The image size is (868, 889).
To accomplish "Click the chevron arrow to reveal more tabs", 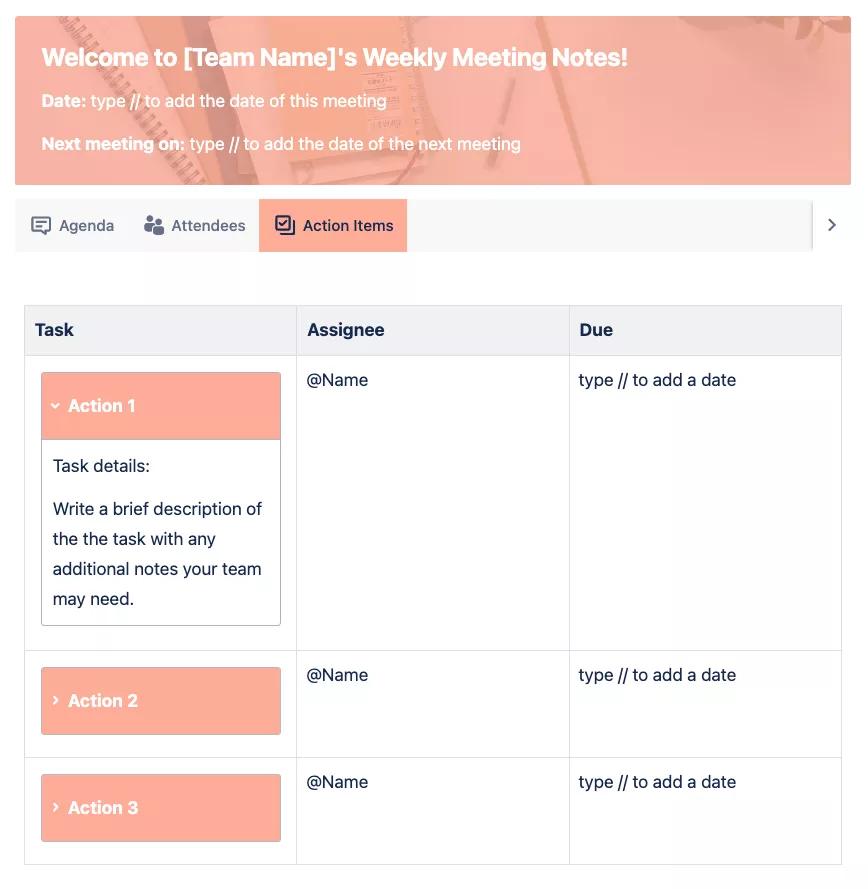I will [x=832, y=224].
